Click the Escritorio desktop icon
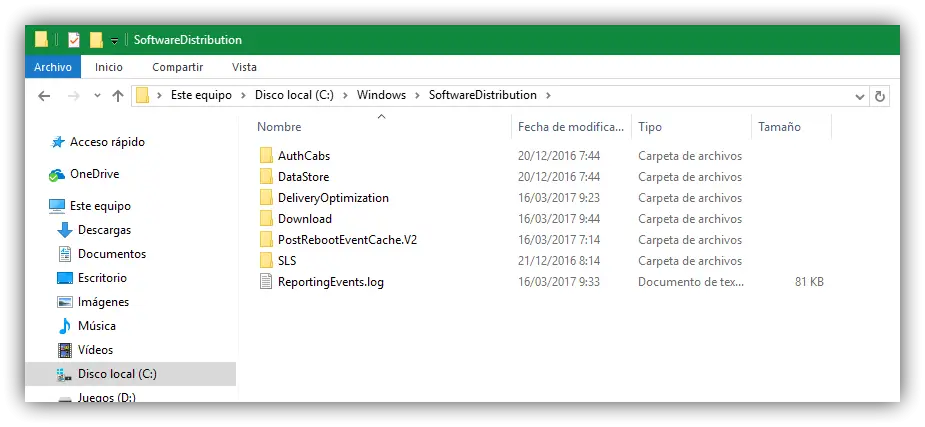 tap(64, 278)
